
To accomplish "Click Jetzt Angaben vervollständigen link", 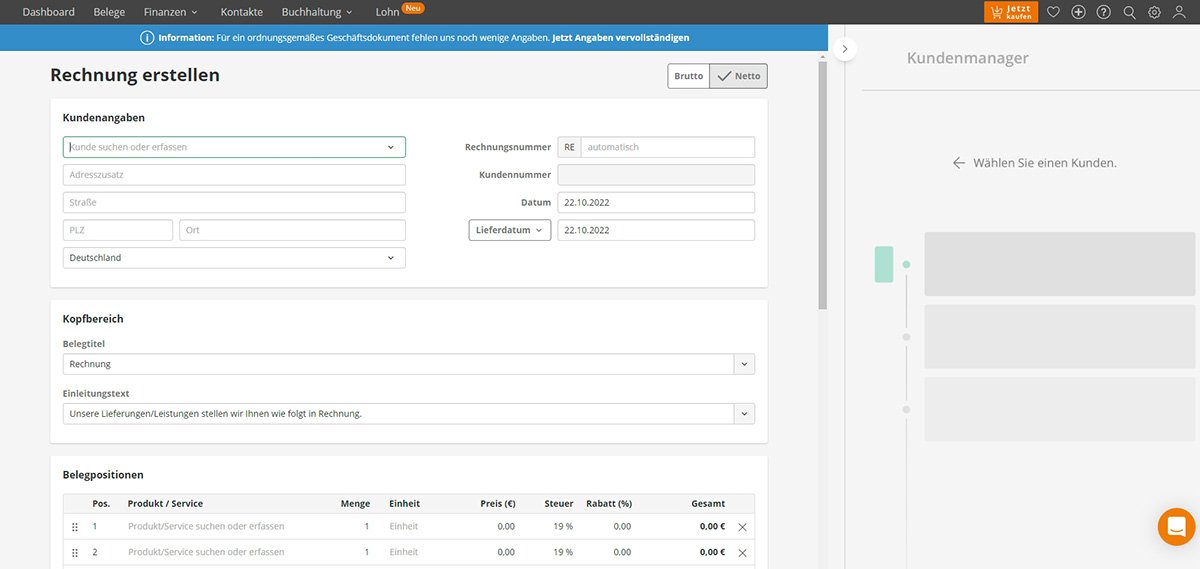I will [x=621, y=38].
